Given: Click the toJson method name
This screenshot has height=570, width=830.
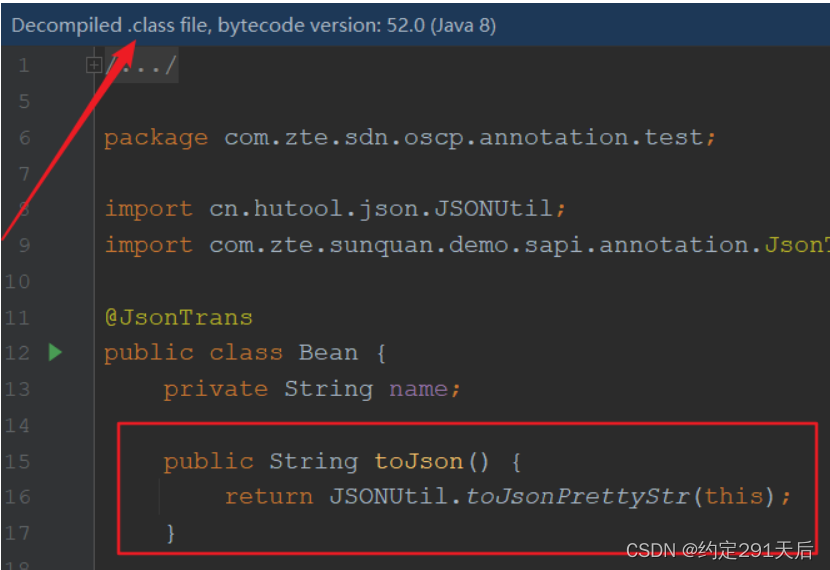Looking at the screenshot, I should coord(419,462).
